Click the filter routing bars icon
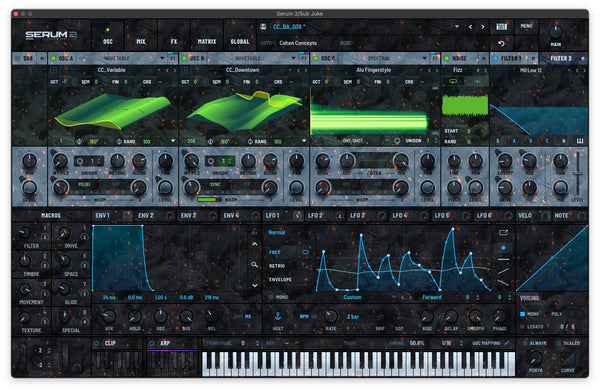 click(x=580, y=141)
